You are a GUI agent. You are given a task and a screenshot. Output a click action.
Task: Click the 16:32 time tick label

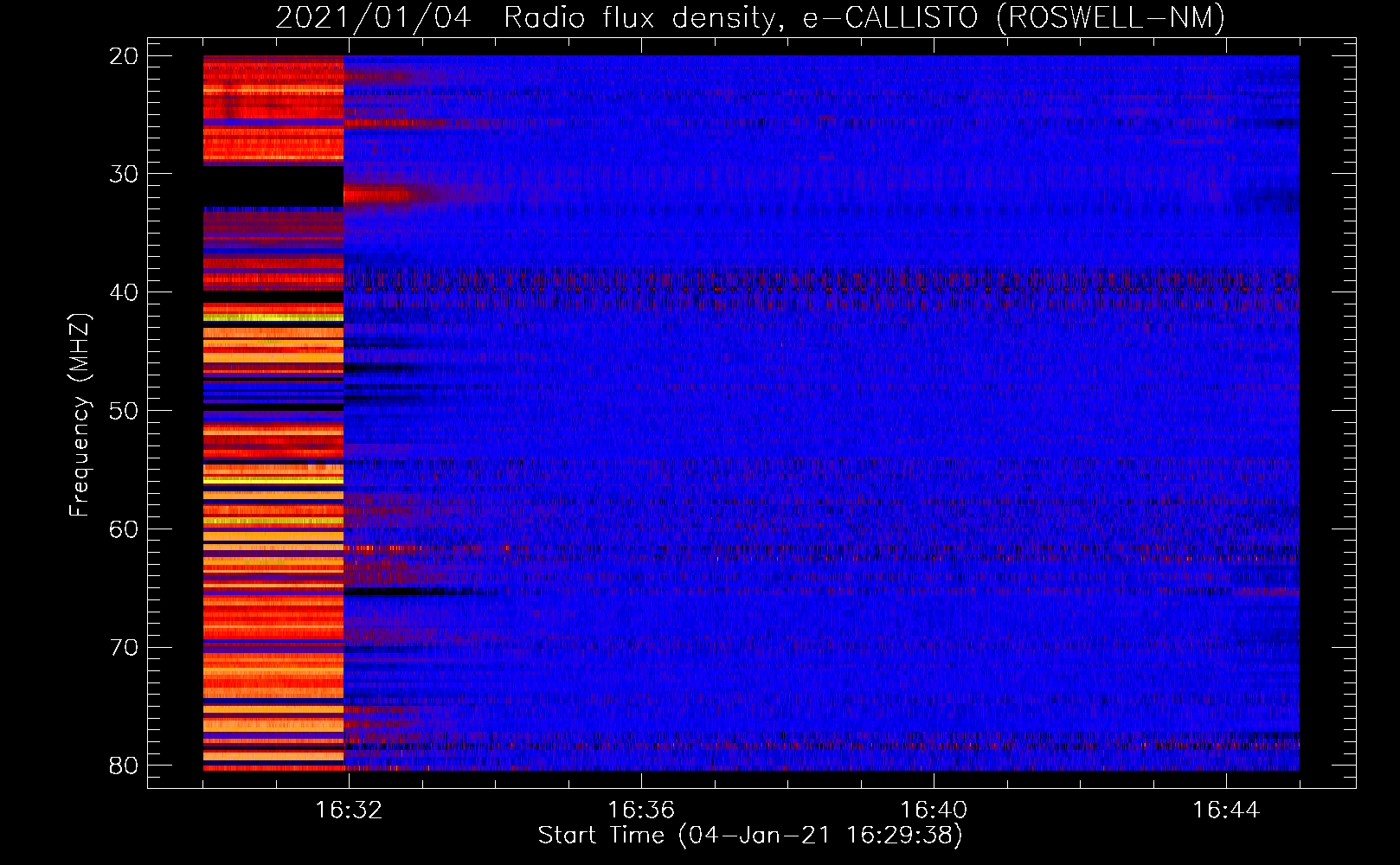(x=349, y=810)
